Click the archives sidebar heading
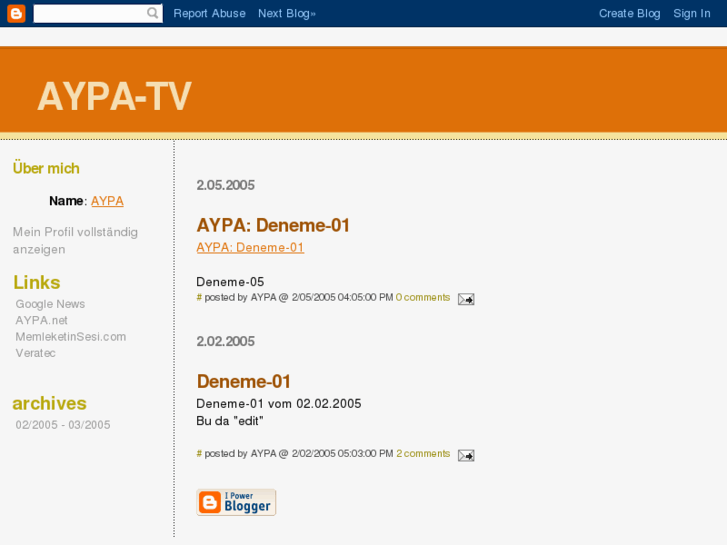 point(50,404)
